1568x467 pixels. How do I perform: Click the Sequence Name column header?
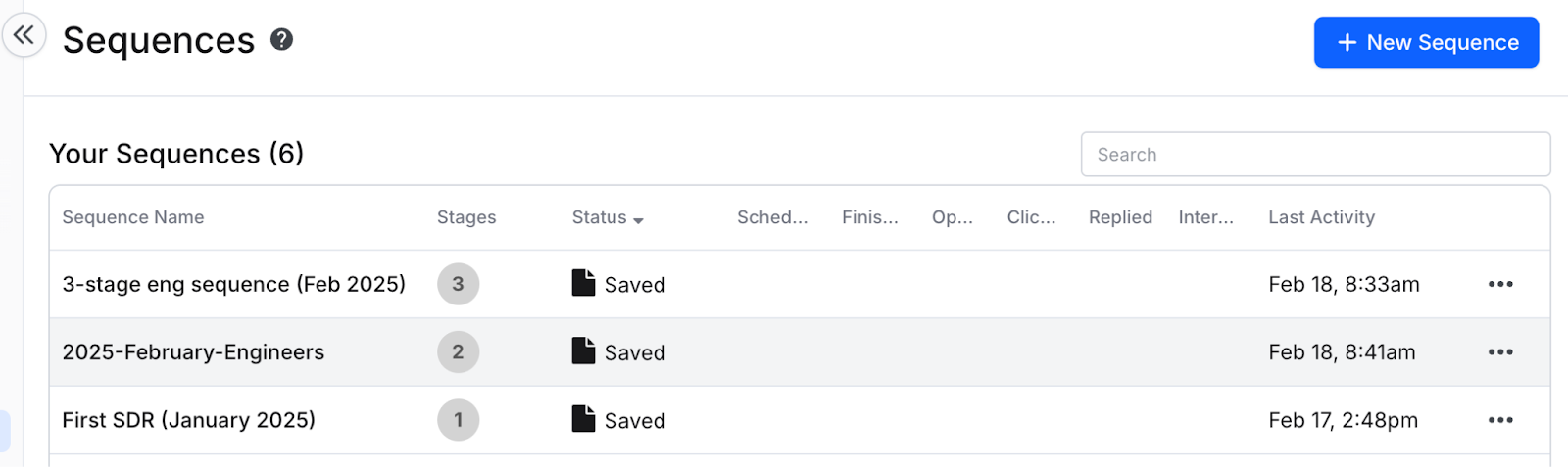tap(133, 217)
